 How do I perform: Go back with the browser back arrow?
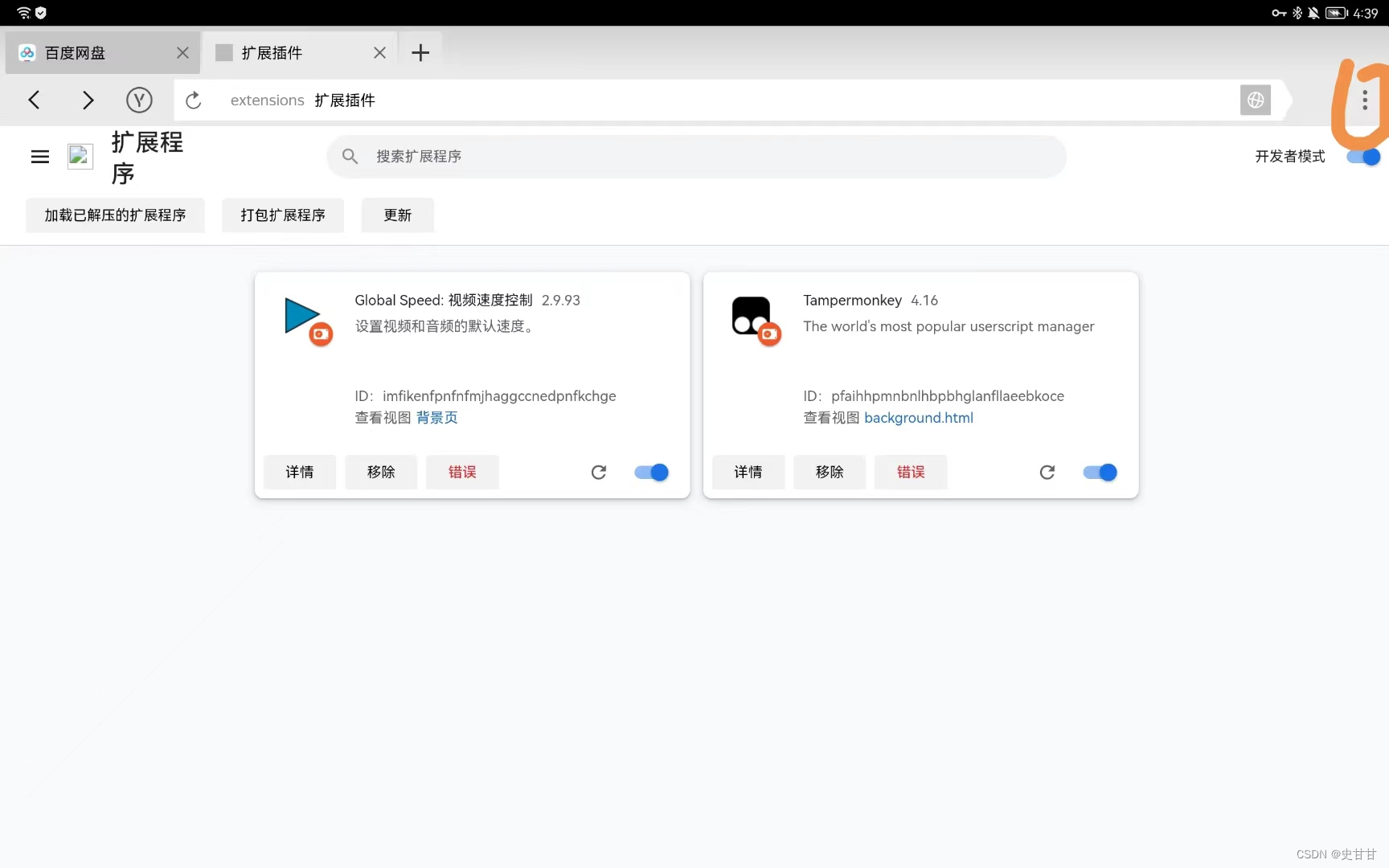pyautogui.click(x=34, y=100)
